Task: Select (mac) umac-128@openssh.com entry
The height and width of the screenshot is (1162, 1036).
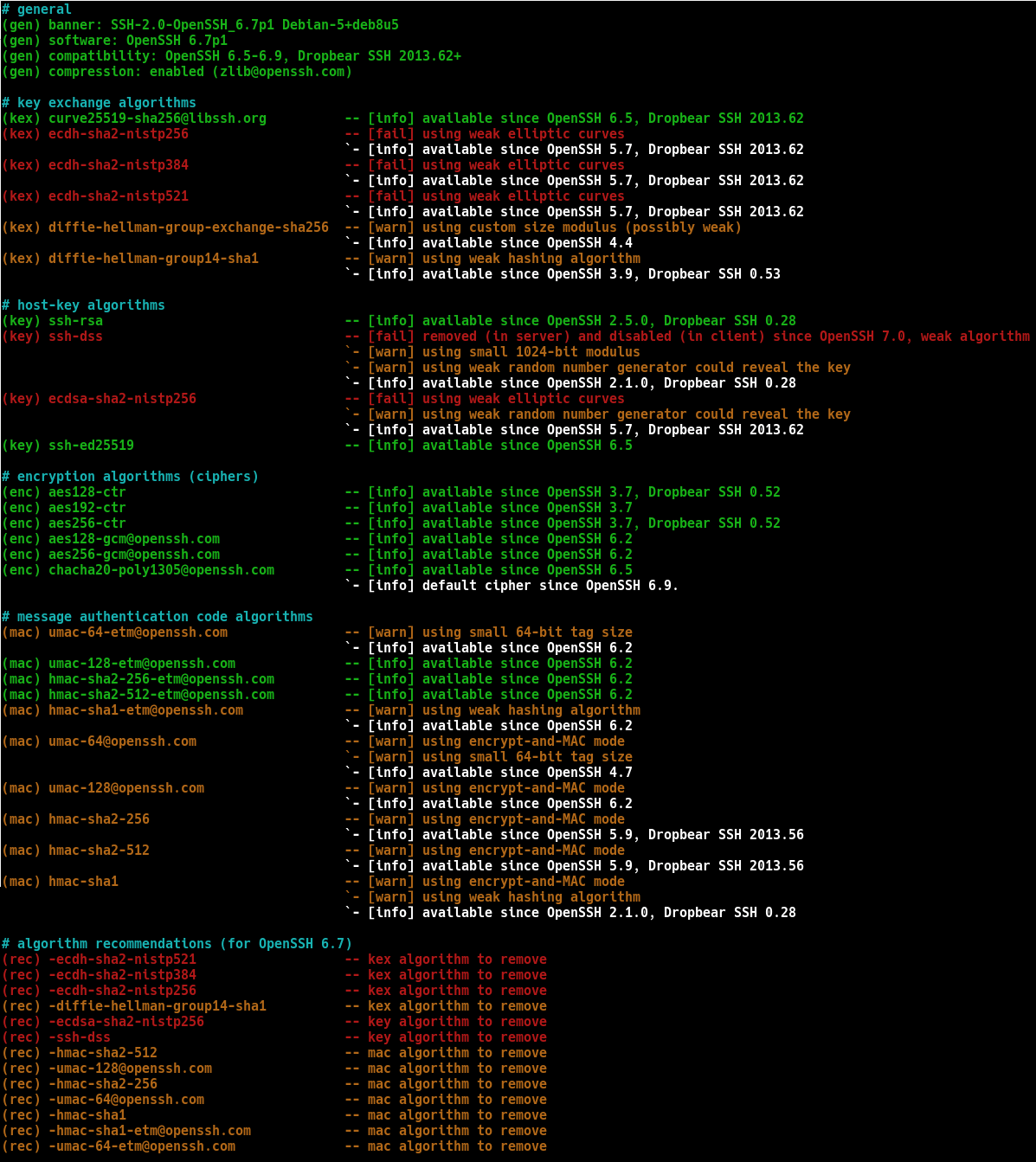Action: 103,788
